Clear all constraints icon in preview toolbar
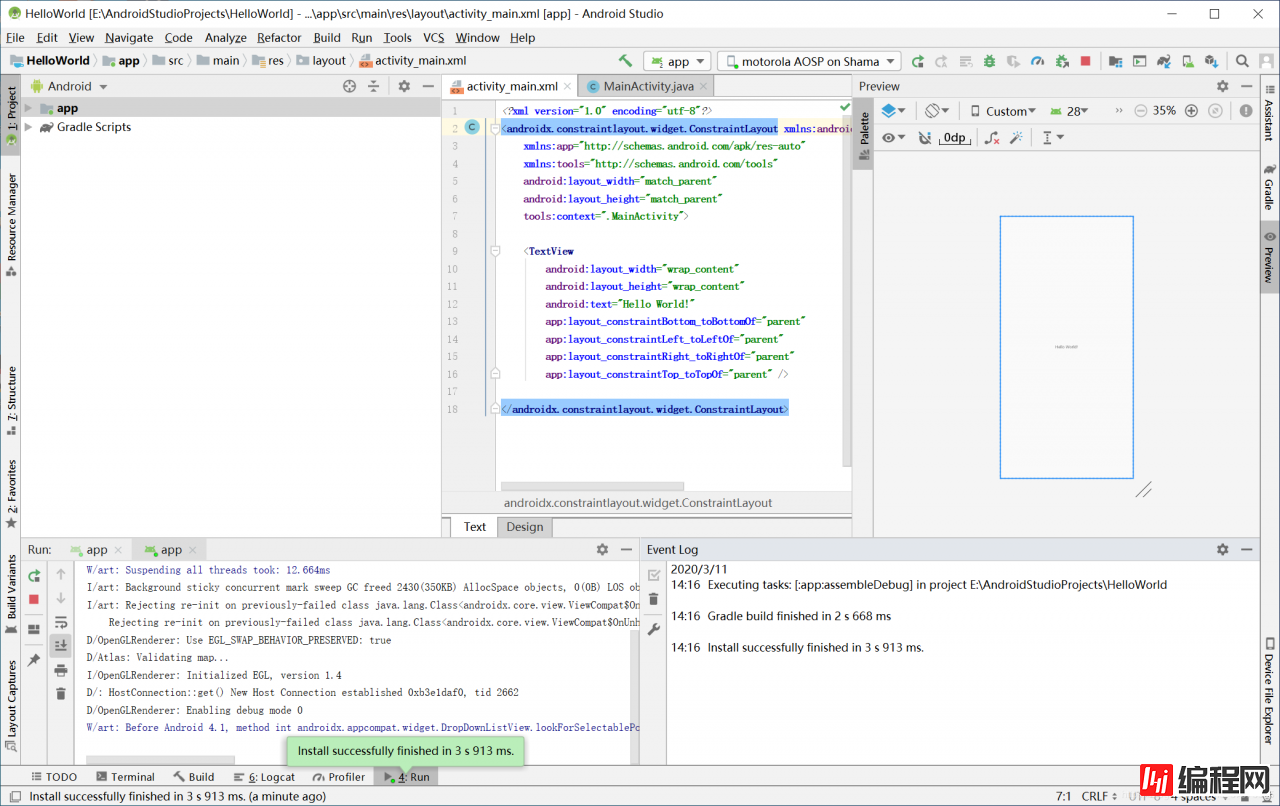The height and width of the screenshot is (806, 1280). point(991,138)
